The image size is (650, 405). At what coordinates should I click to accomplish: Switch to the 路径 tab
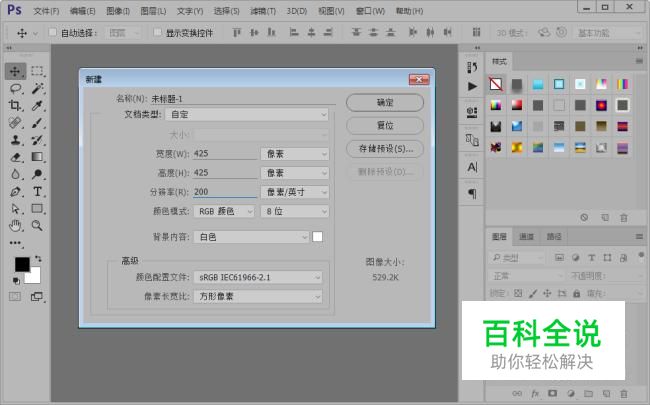click(554, 236)
